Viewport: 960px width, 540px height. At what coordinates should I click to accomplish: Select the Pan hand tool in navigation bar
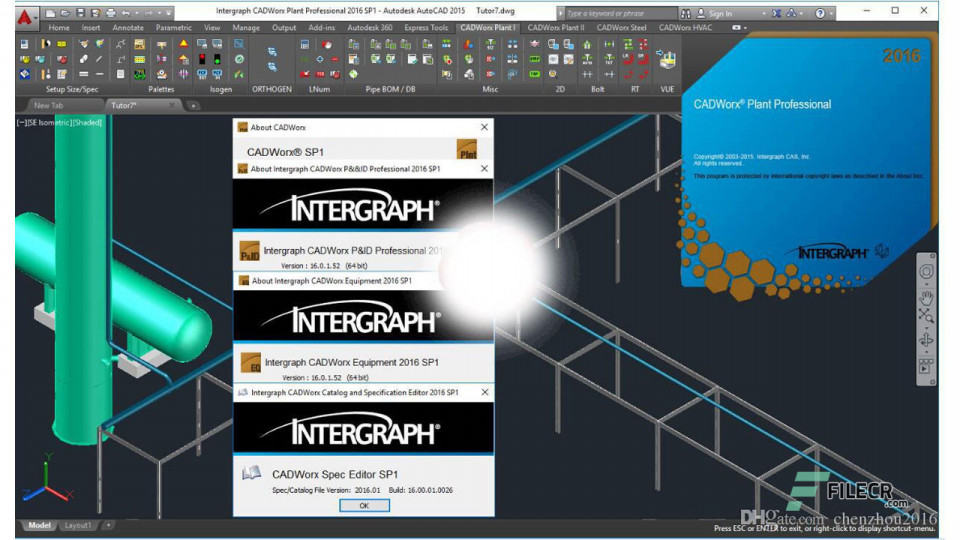pyautogui.click(x=926, y=297)
